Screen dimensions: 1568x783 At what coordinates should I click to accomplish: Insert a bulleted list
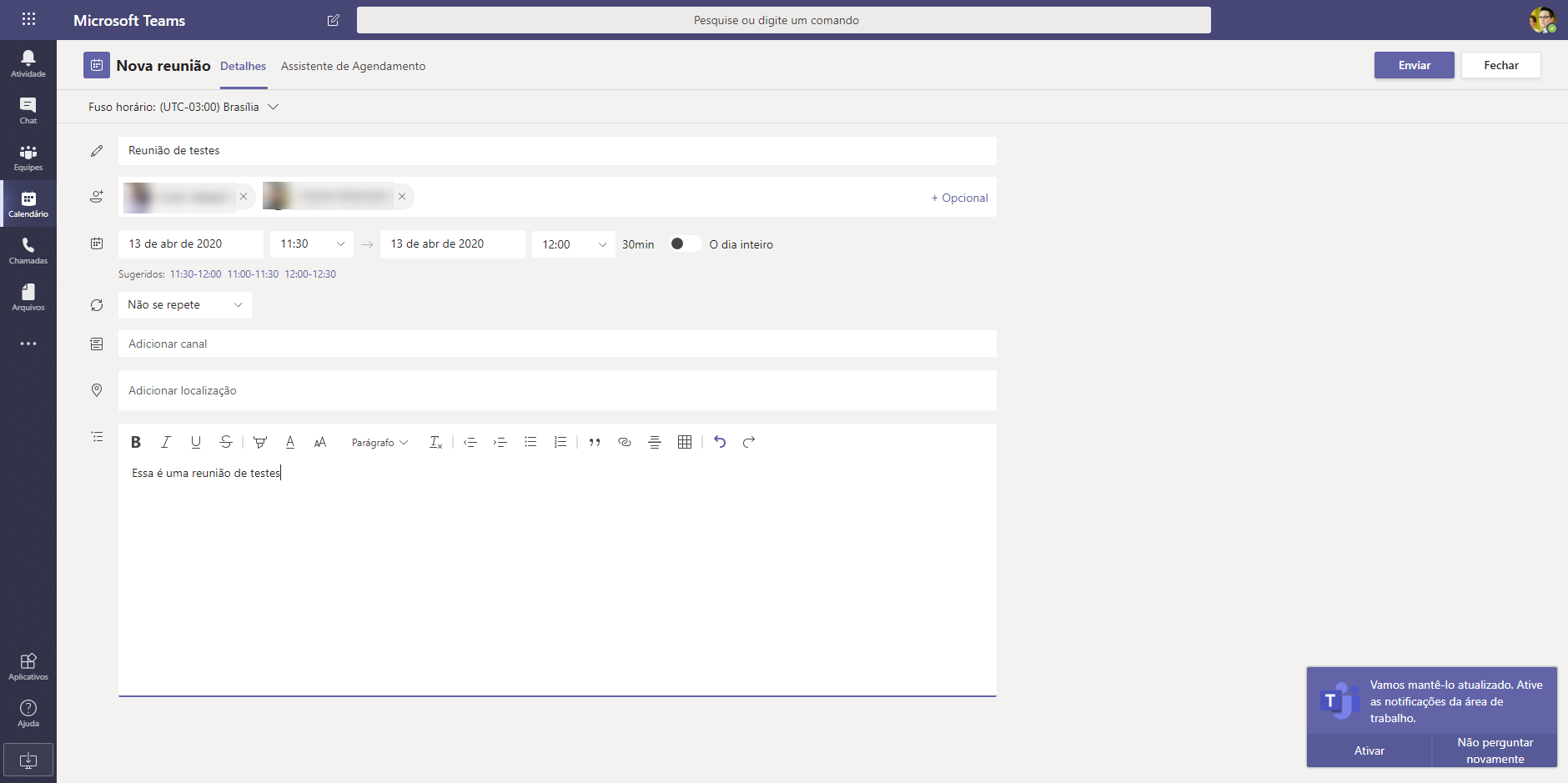[530, 442]
